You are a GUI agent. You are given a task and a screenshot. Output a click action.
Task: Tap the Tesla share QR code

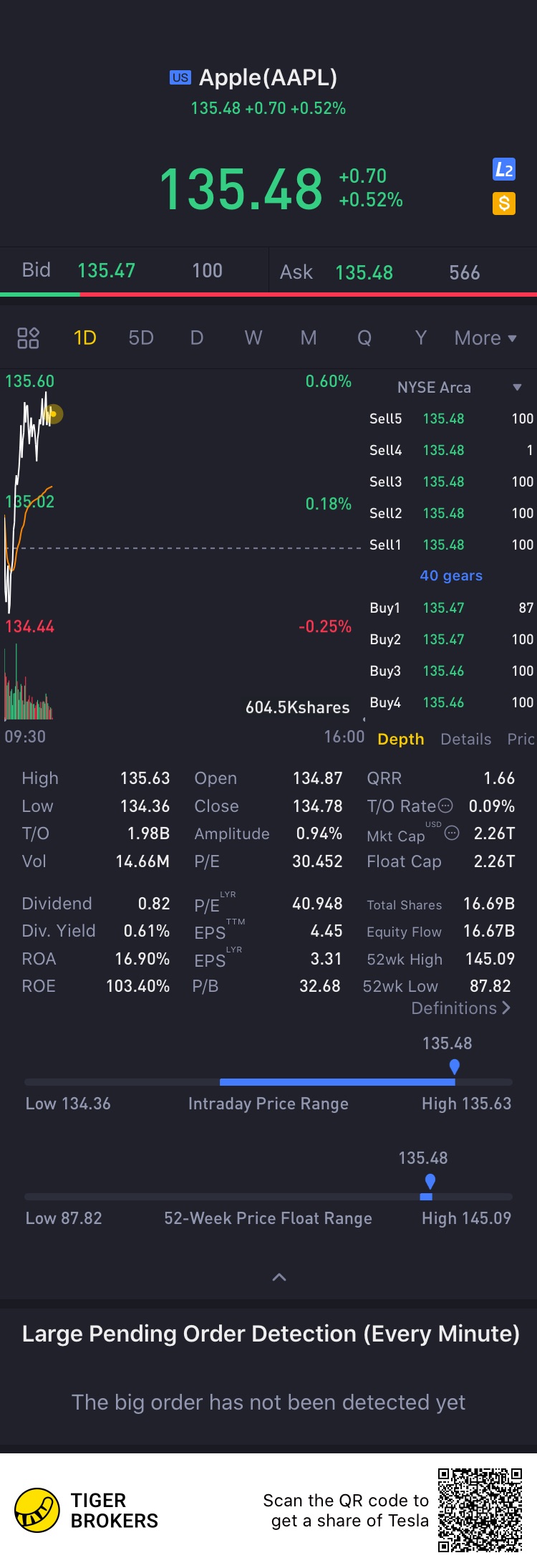point(480,1510)
